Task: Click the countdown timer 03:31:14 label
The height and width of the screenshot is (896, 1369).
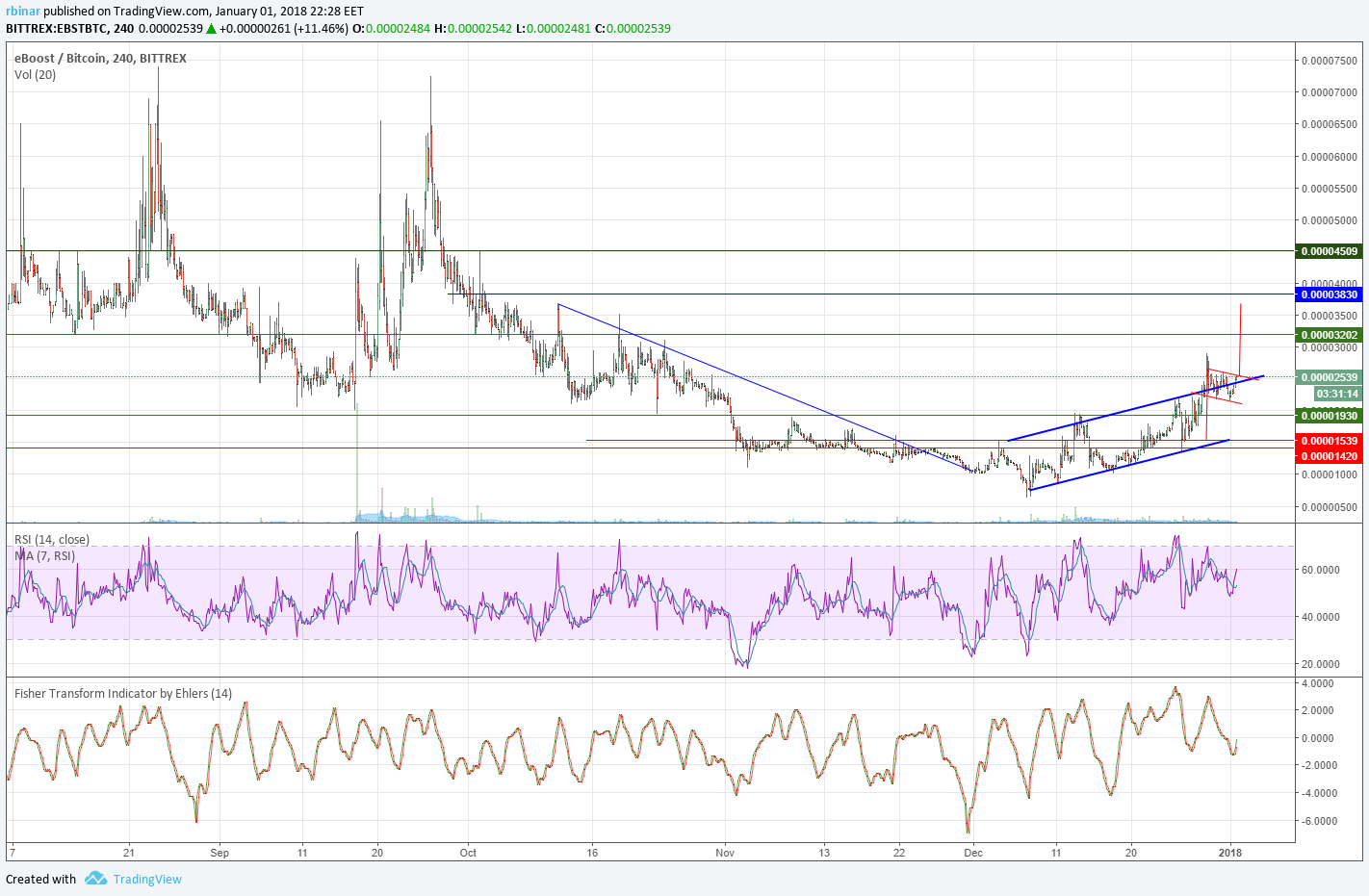Action: pyautogui.click(x=1338, y=394)
